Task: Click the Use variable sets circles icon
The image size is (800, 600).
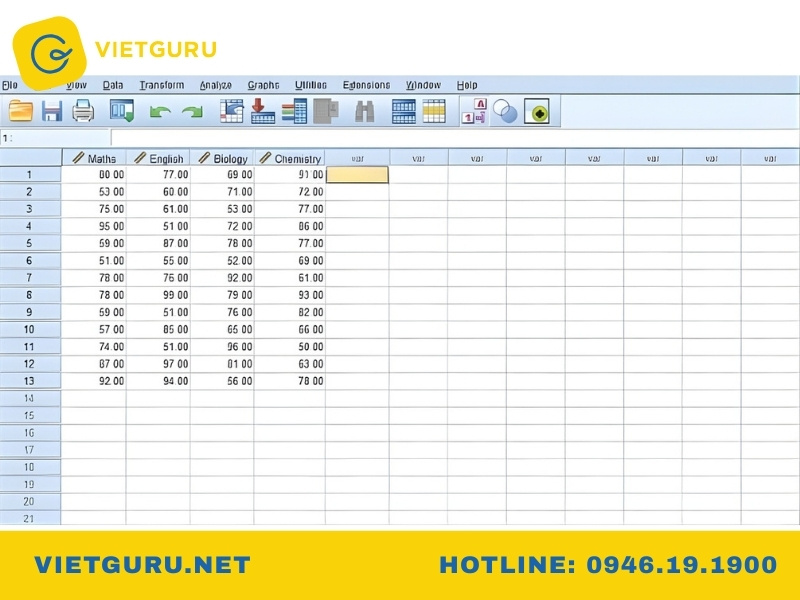Action: coord(505,111)
